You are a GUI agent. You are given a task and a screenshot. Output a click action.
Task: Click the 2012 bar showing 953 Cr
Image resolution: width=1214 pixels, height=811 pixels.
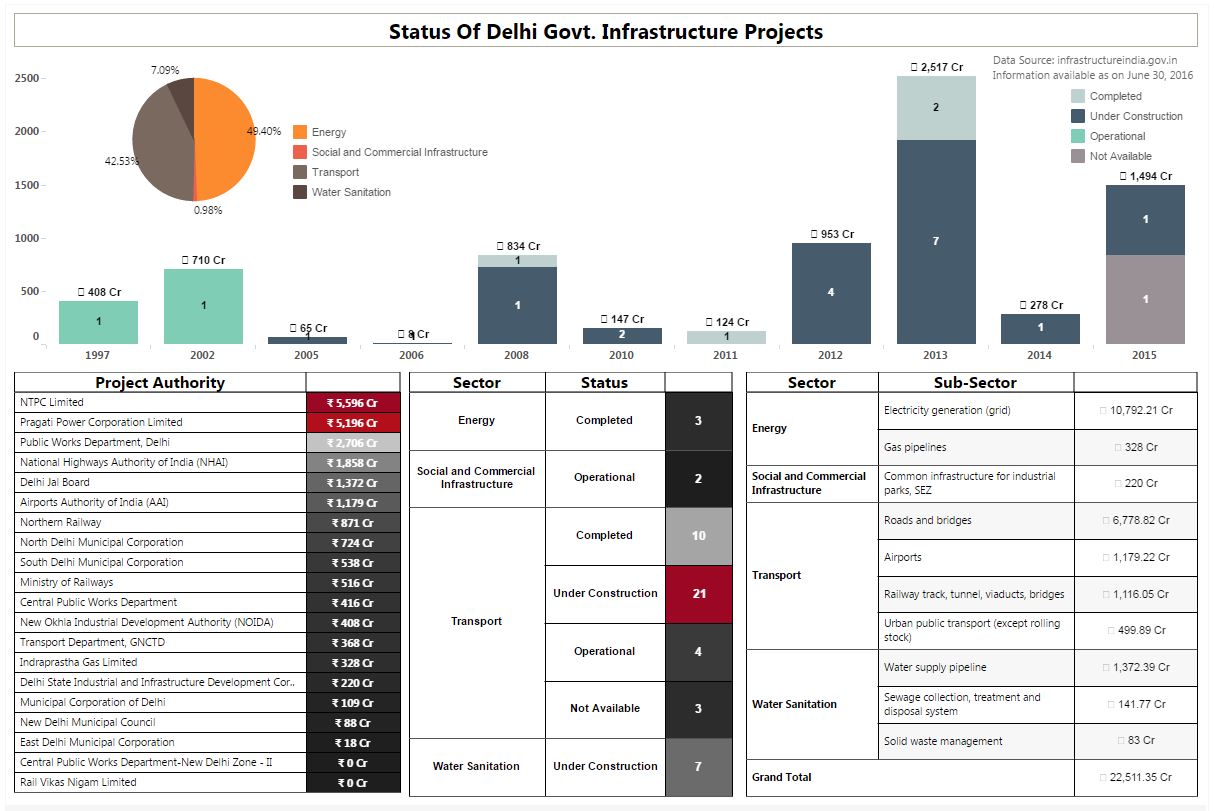831,293
